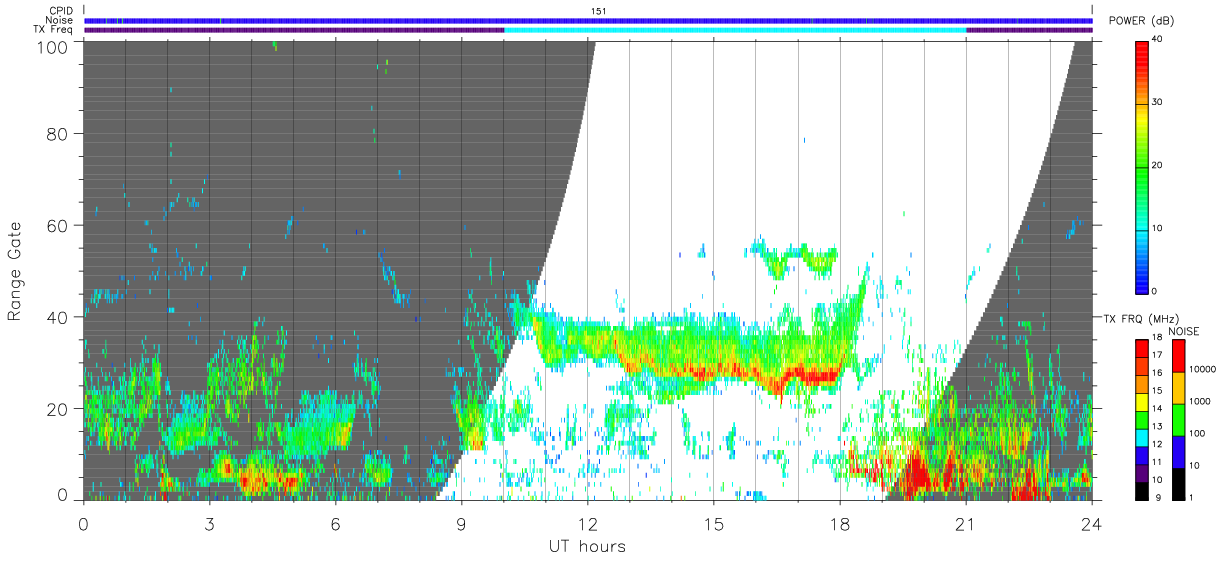Select the cyan swatch in TX FRQ legend
This screenshot has height=567, width=1228.
click(x=1142, y=437)
